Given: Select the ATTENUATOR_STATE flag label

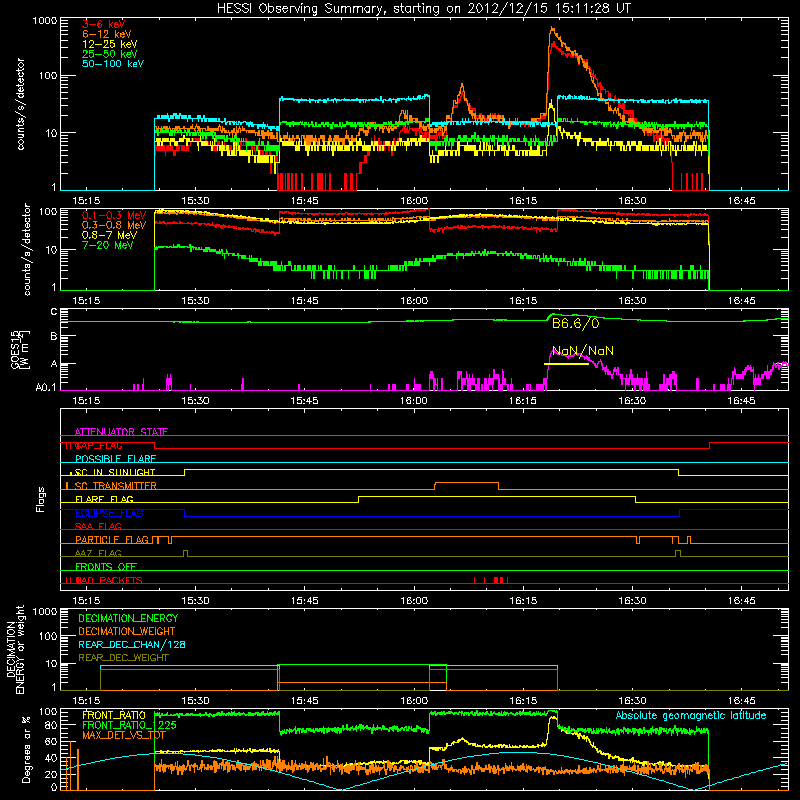Looking at the screenshot, I should (x=121, y=432).
